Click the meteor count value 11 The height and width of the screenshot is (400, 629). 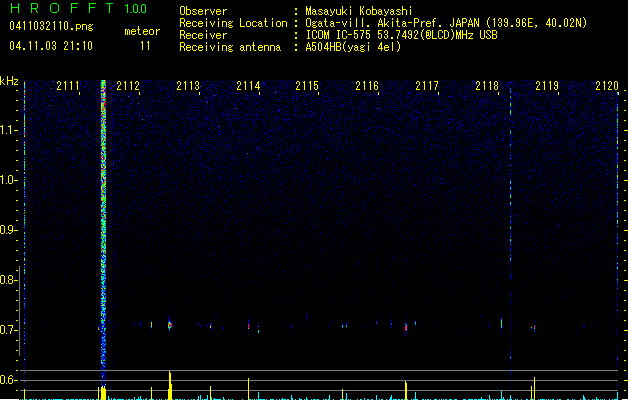145,46
